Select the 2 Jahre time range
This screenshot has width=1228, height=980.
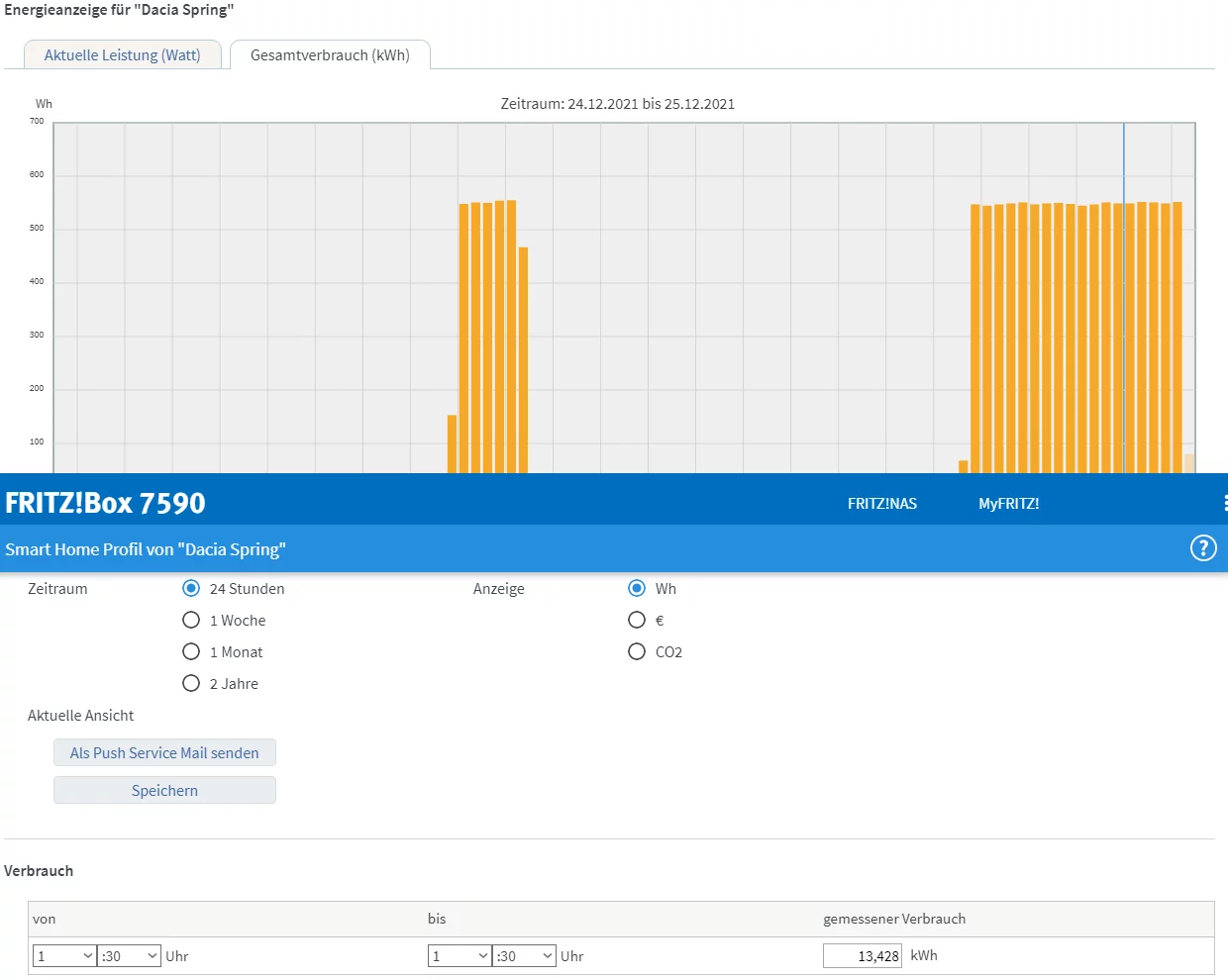[x=191, y=683]
